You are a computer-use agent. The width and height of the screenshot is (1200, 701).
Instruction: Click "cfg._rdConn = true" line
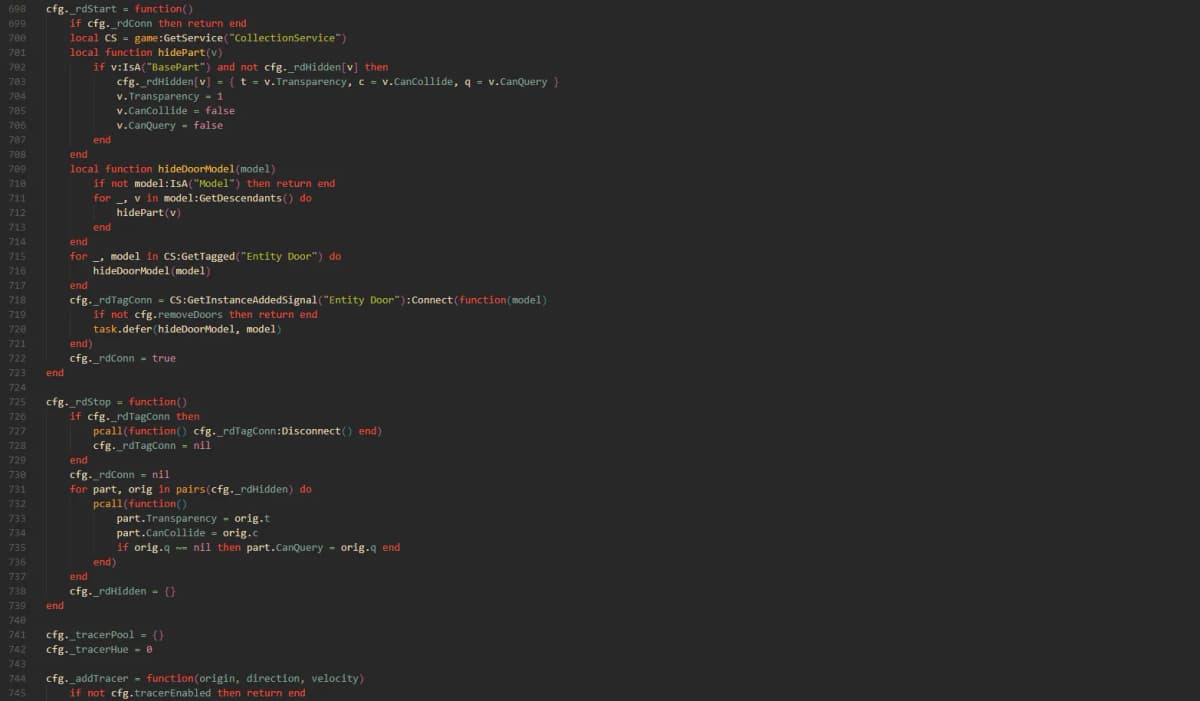[122, 358]
